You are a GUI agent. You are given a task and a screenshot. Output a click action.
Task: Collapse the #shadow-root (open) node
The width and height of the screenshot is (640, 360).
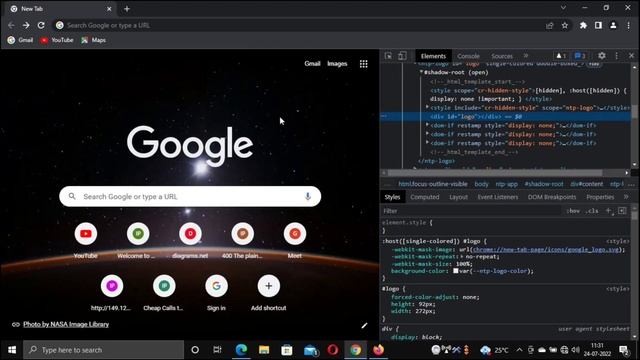[421, 72]
